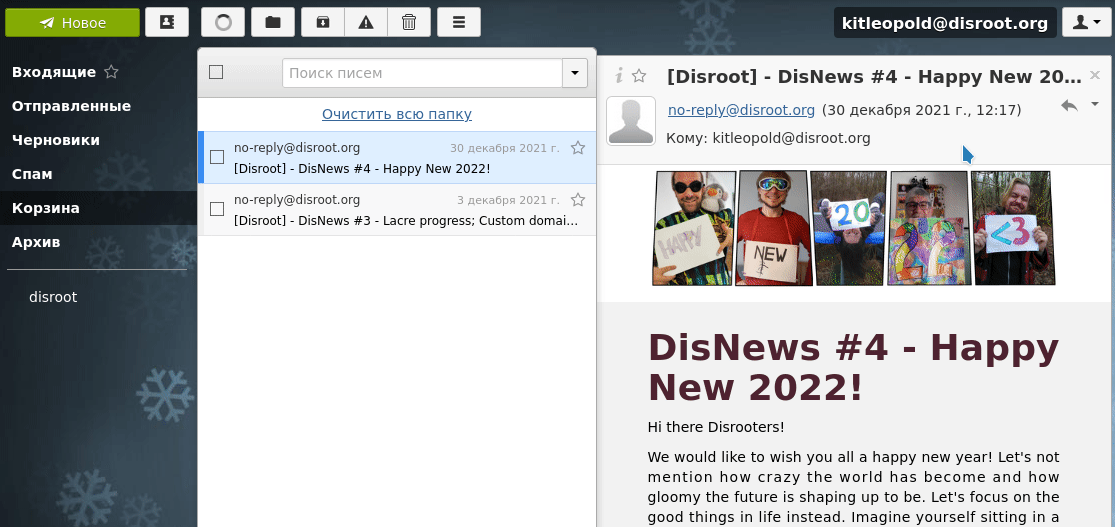Check the DisNews #3 message checkbox
The width and height of the screenshot is (1115, 527).
(217, 209)
